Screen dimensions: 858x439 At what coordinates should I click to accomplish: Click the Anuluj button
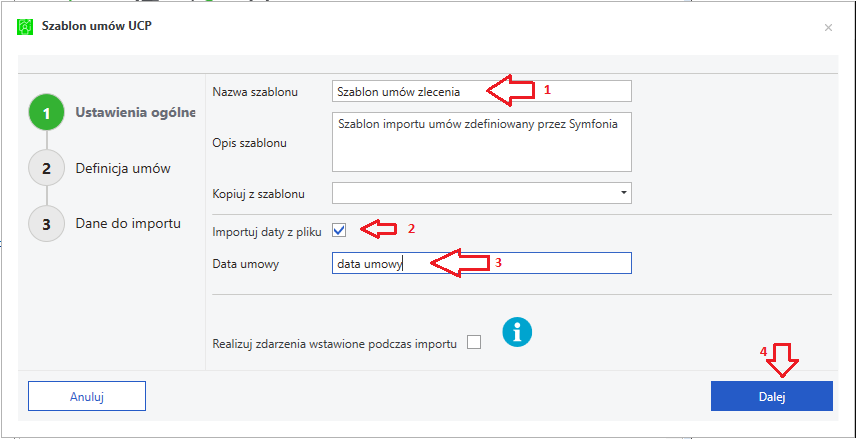pos(87,396)
